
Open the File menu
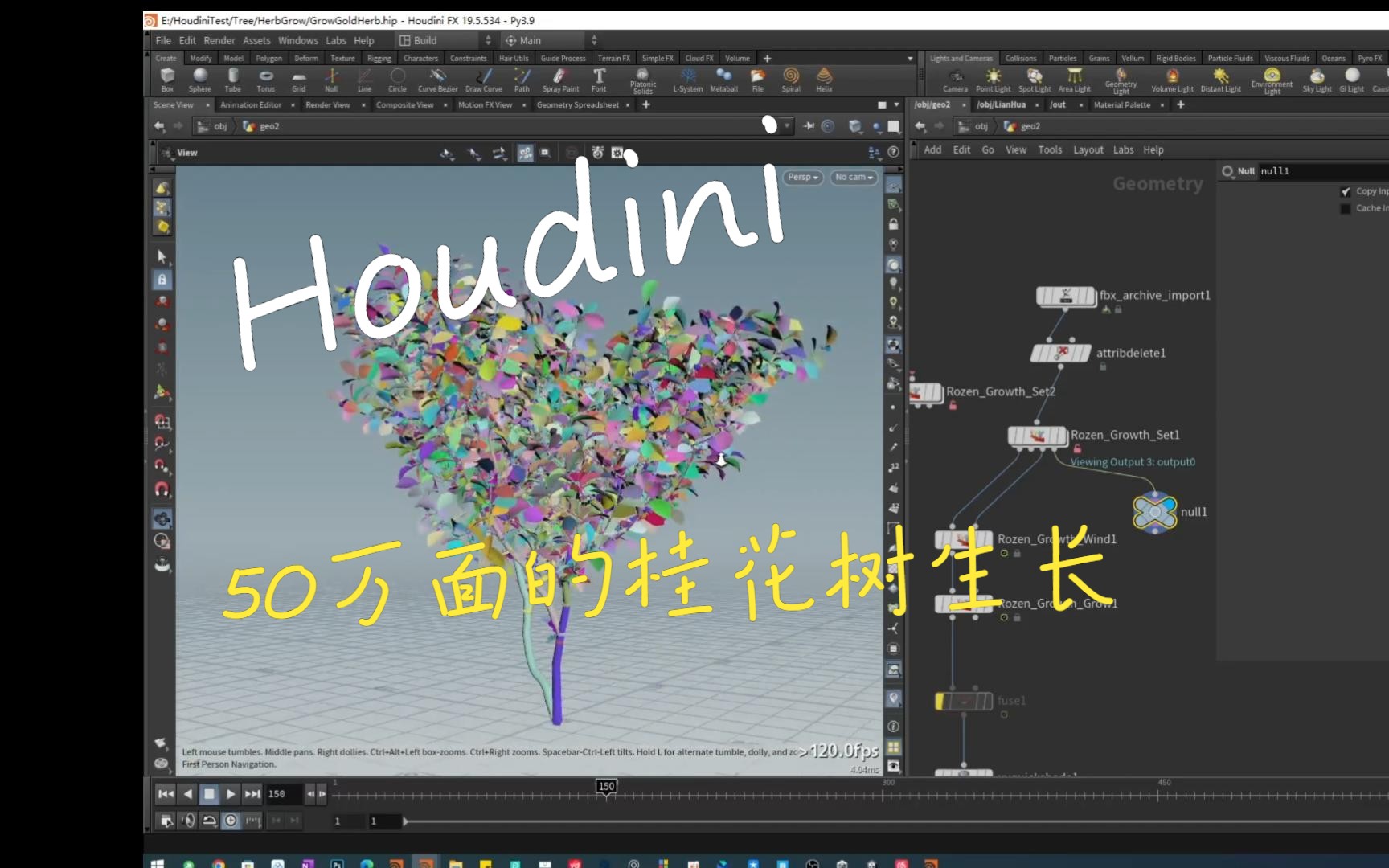coord(163,40)
